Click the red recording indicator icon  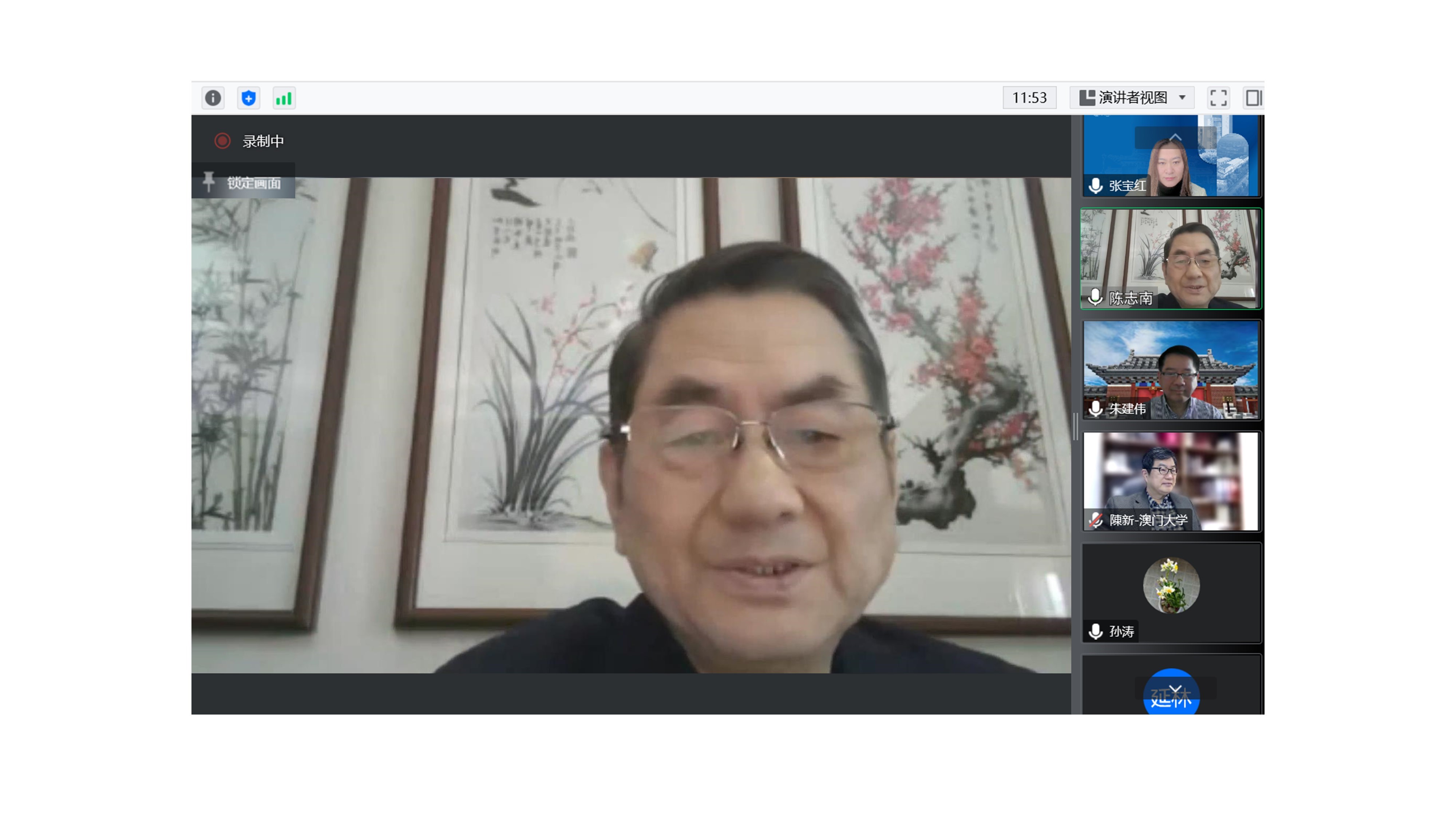point(222,141)
